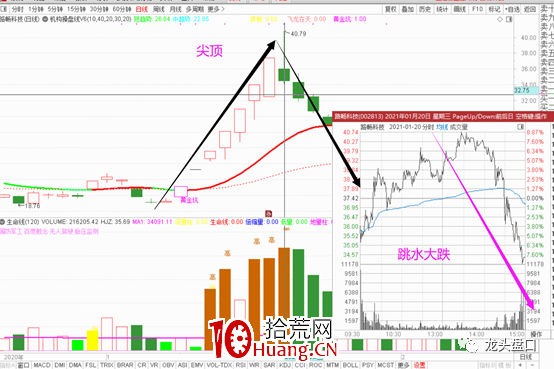Select the 日线 daily period tab
The image size is (554, 369).
click(142, 9)
